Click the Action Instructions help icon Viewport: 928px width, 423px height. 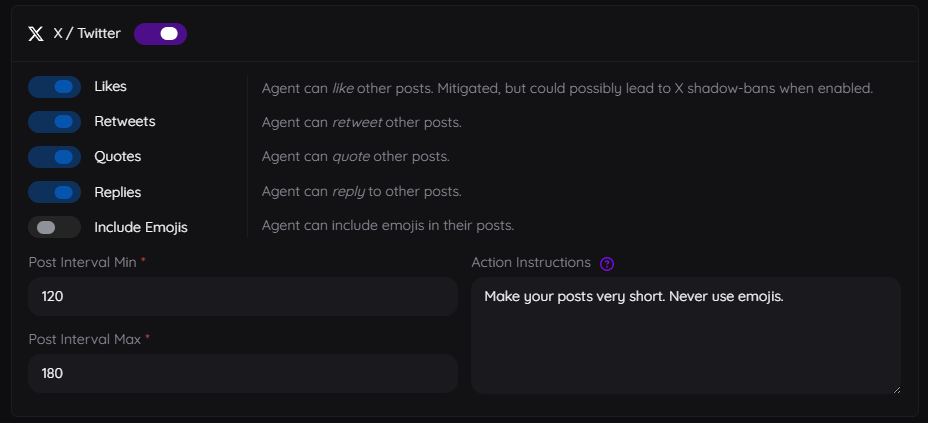pos(606,264)
